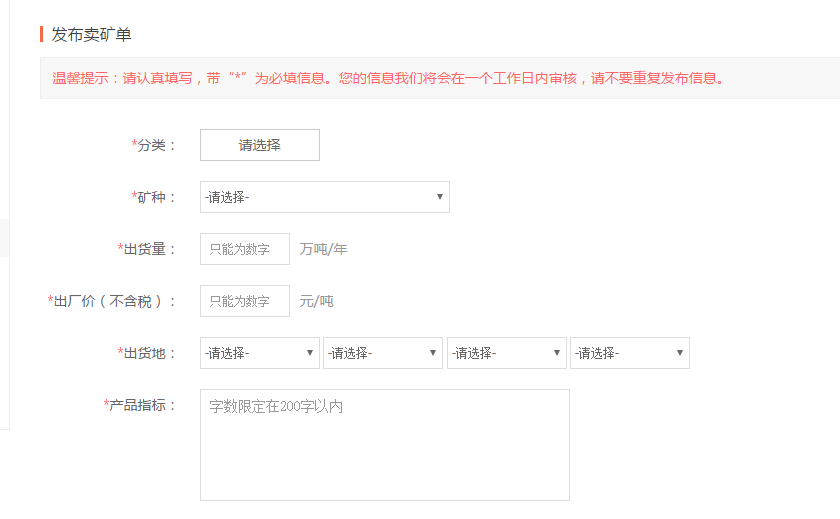
Task: Open the 矿种 dropdown list
Action: pyautogui.click(x=324, y=197)
